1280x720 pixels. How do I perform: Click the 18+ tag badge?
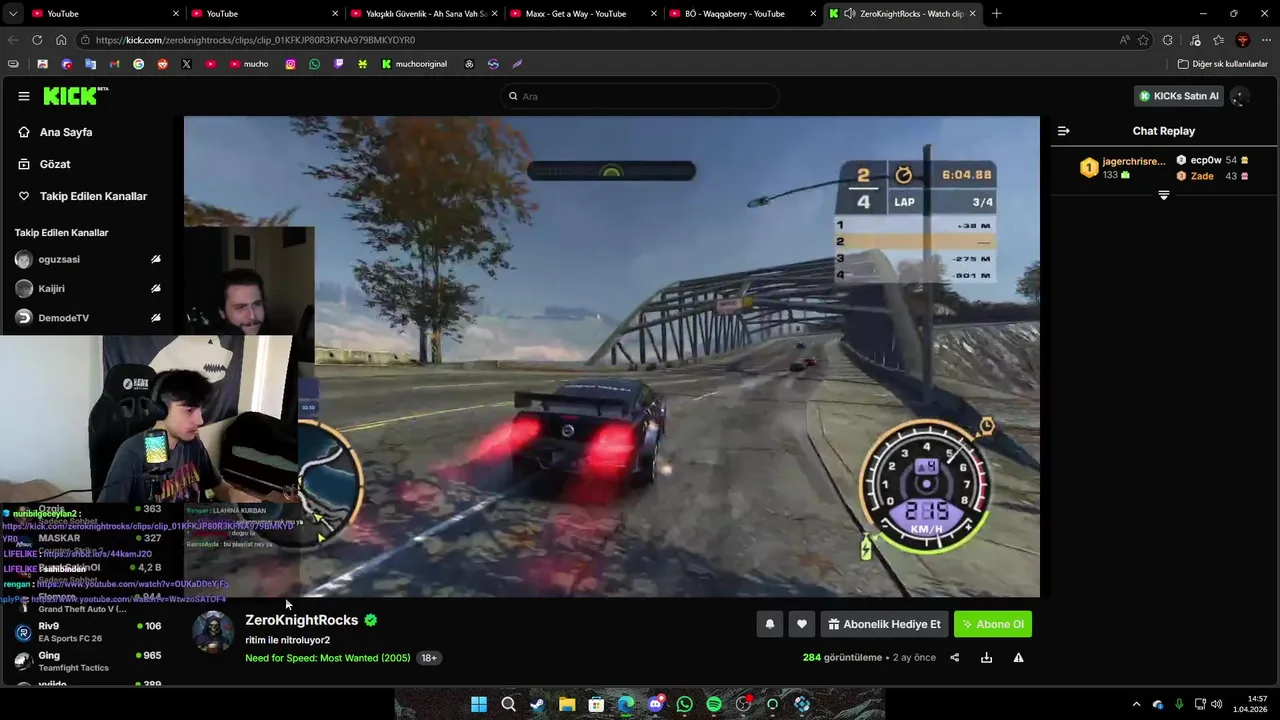click(429, 658)
